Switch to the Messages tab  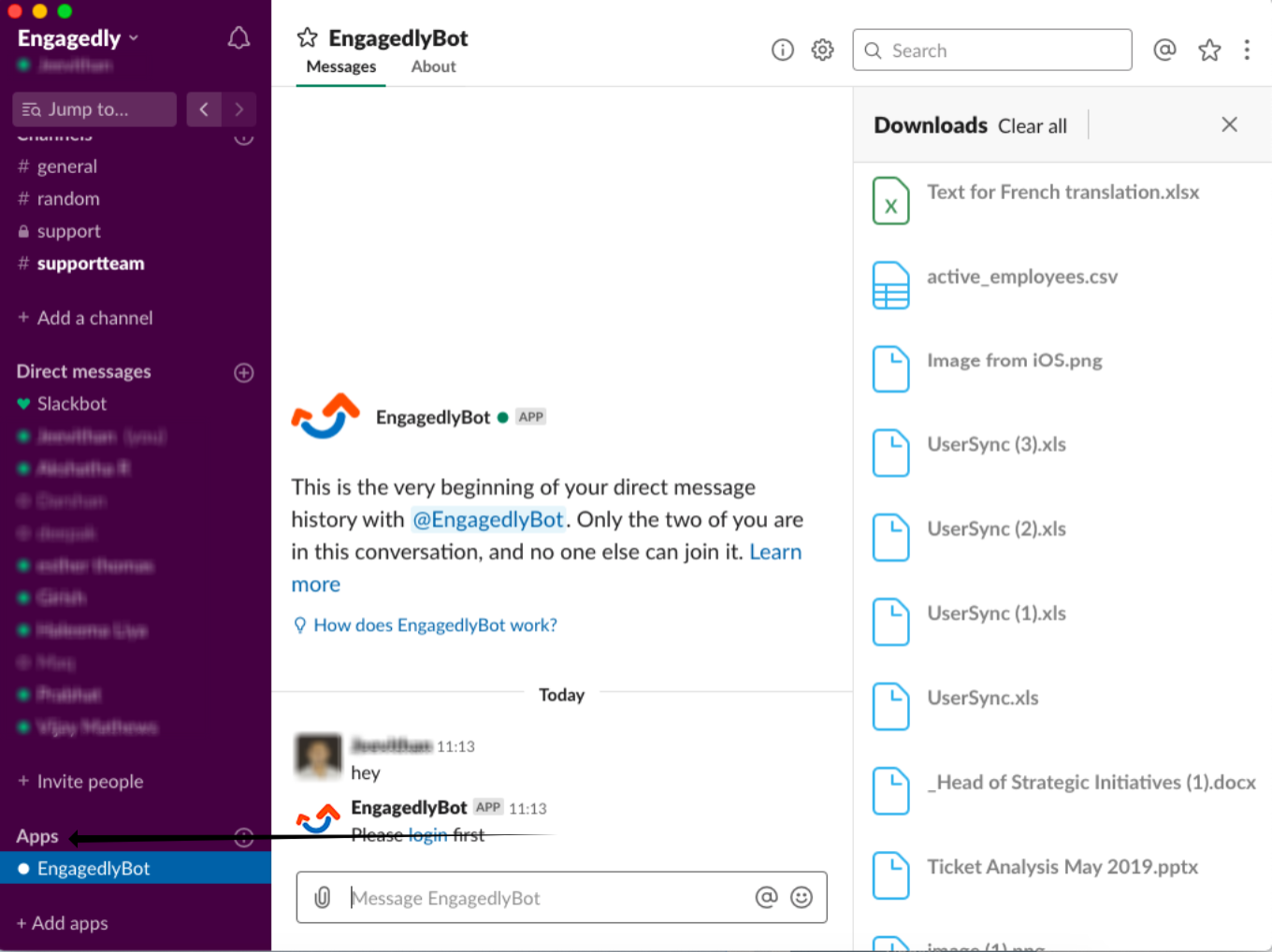tap(341, 66)
